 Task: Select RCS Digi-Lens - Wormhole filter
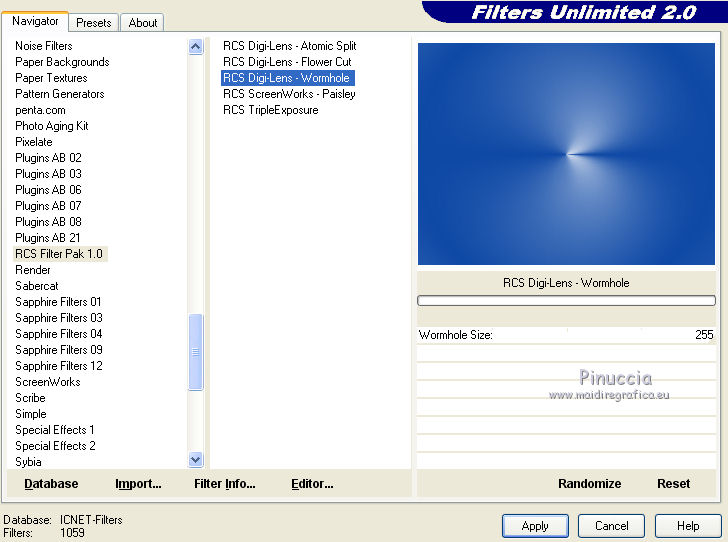(x=287, y=78)
